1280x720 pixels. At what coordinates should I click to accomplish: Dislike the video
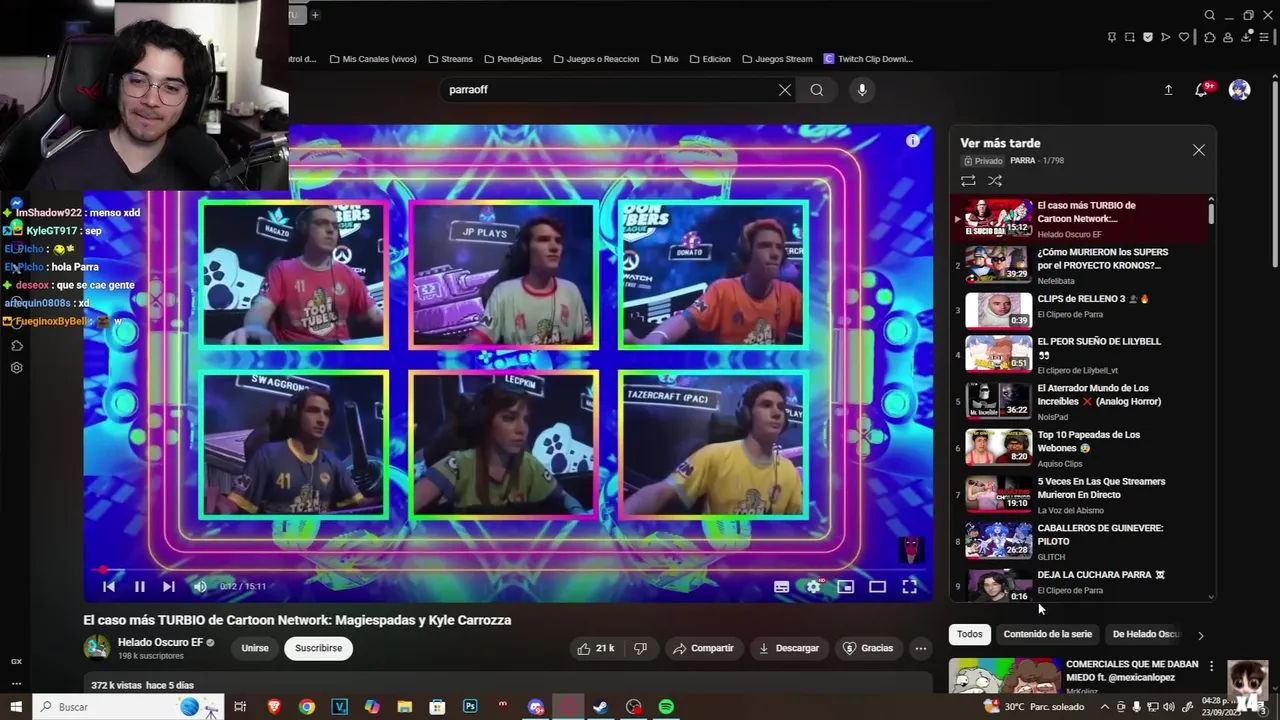[641, 648]
